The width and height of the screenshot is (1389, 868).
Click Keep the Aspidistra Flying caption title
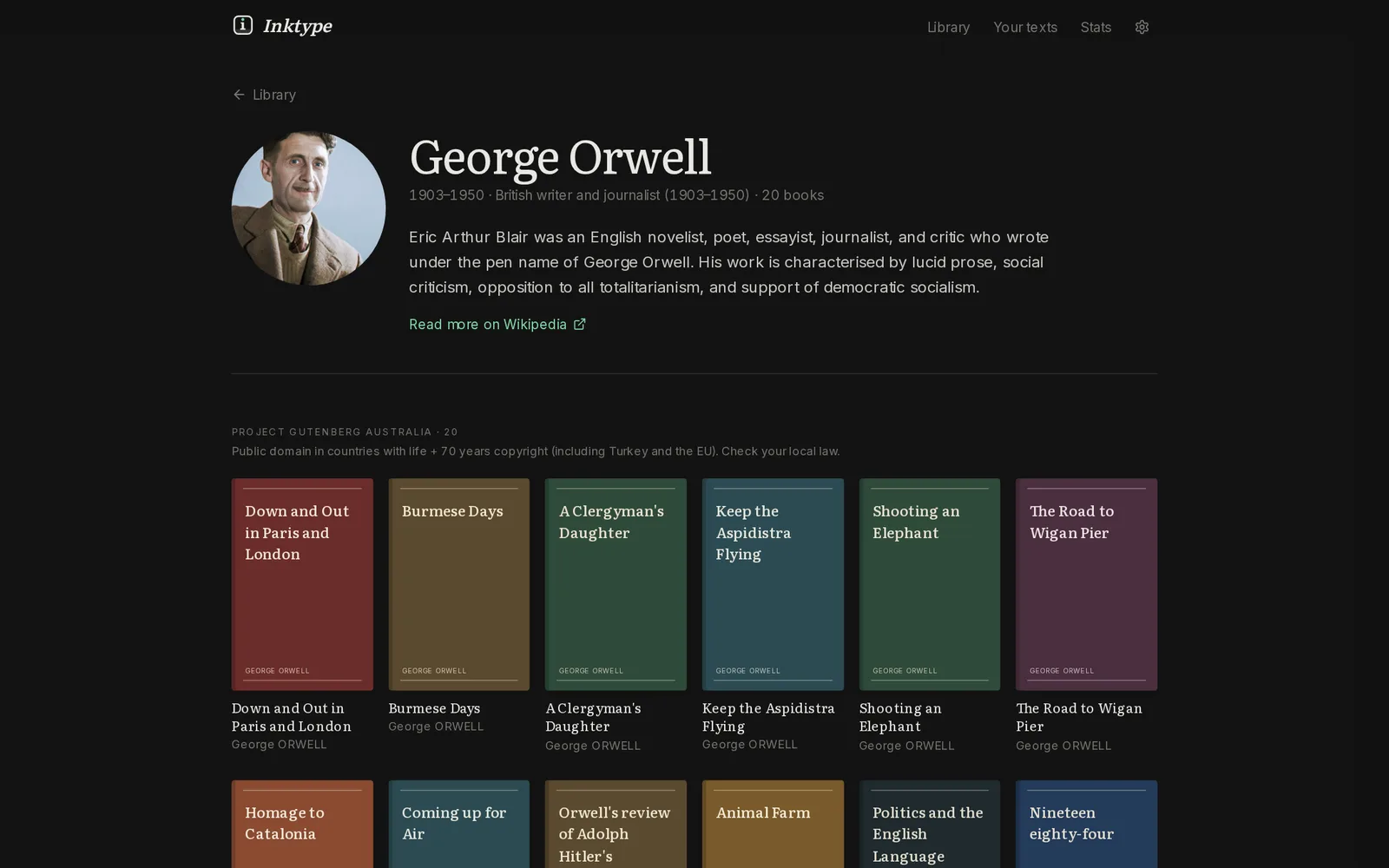(x=768, y=717)
